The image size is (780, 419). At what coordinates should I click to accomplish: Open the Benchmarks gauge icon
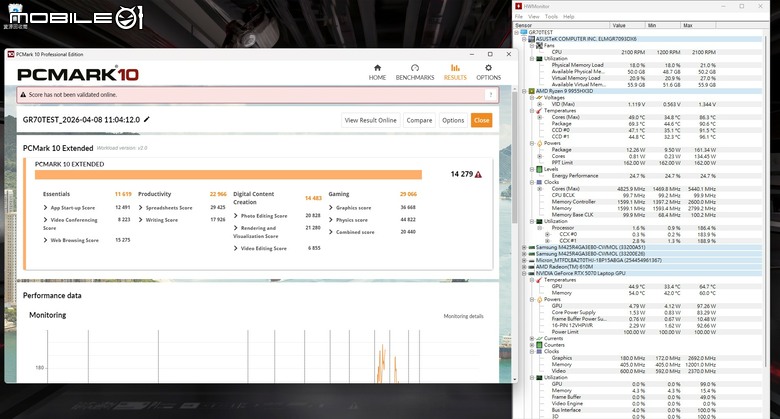(x=415, y=68)
